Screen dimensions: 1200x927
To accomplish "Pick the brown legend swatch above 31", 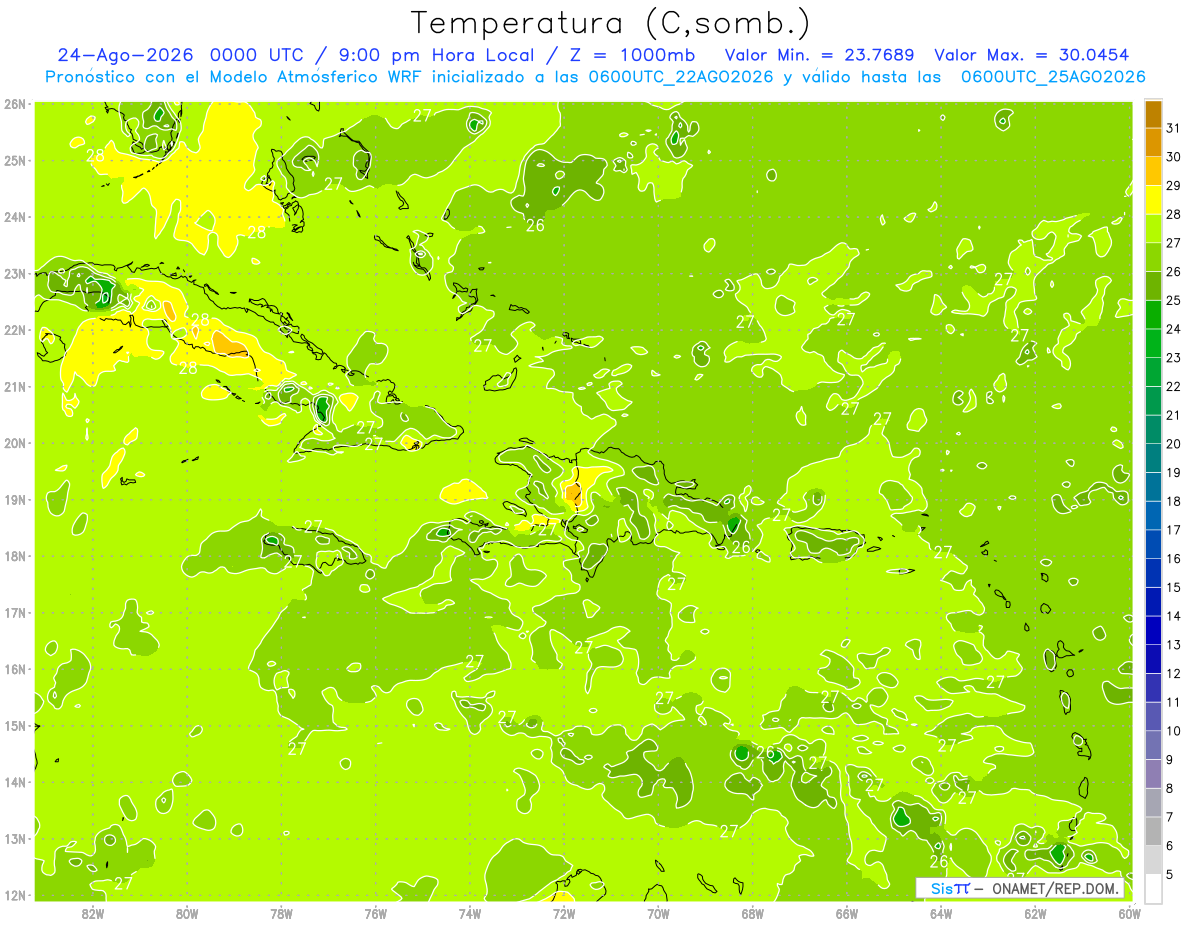I will (x=1153, y=114).
